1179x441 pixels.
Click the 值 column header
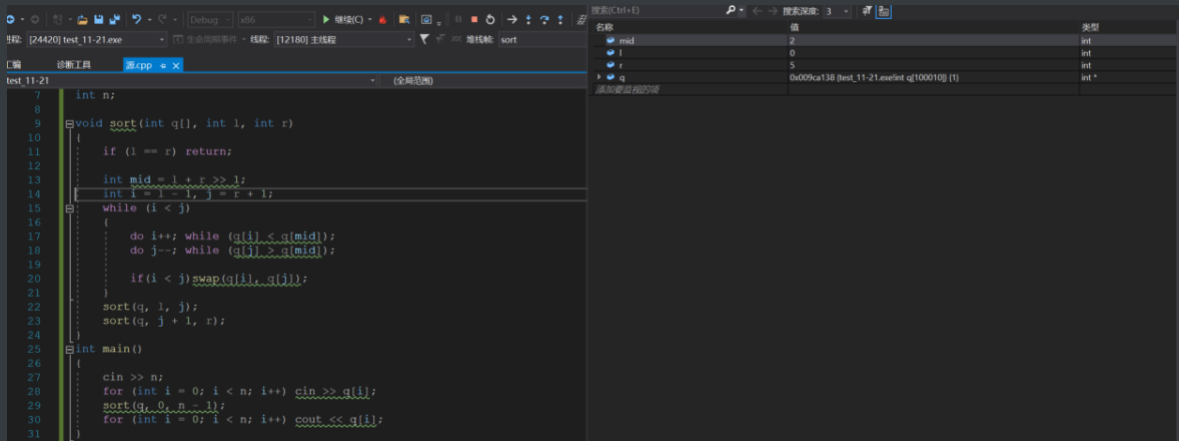[793, 27]
